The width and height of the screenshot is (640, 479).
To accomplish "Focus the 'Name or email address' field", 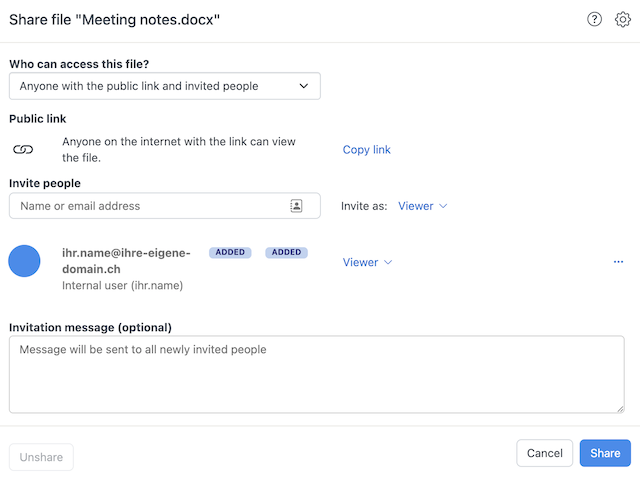I will pos(165,206).
